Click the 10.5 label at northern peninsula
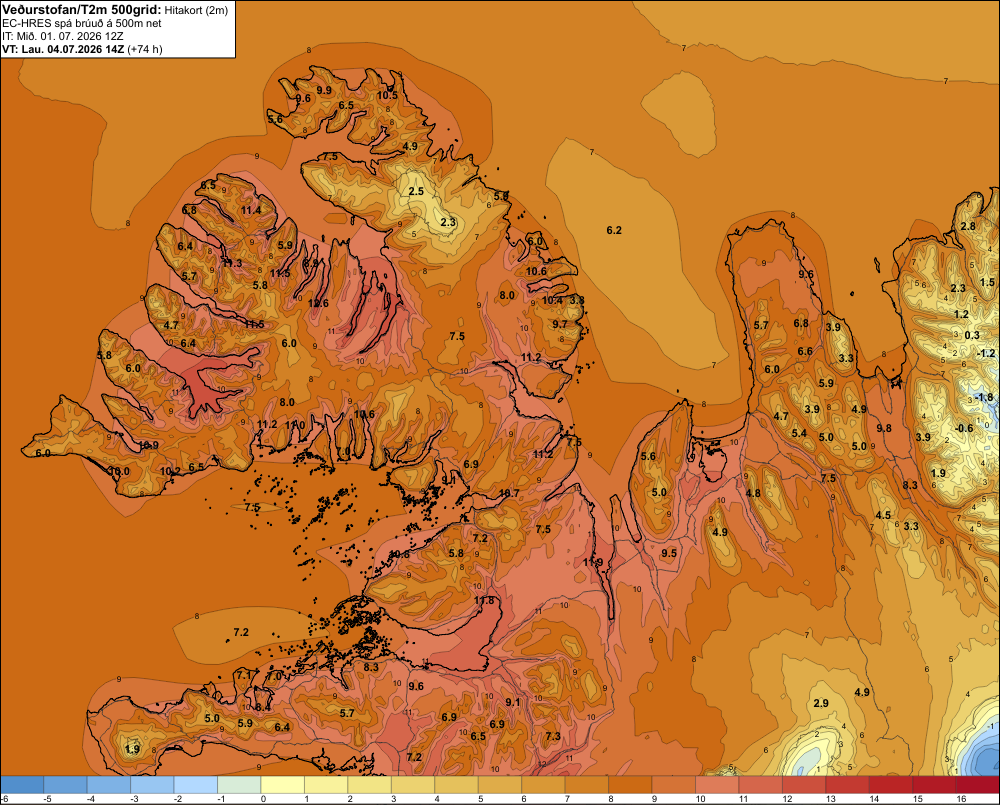 click(x=387, y=95)
